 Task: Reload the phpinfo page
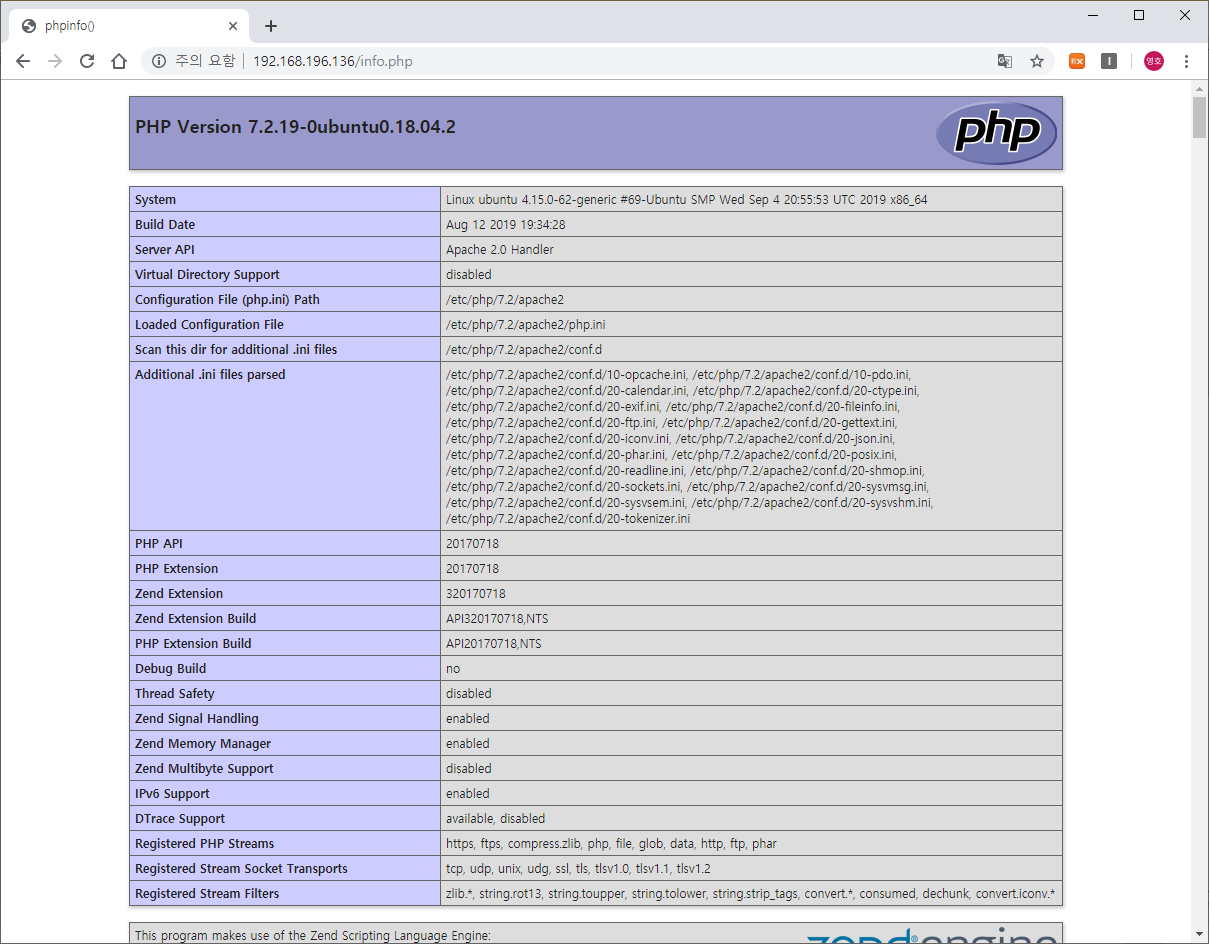[x=87, y=61]
